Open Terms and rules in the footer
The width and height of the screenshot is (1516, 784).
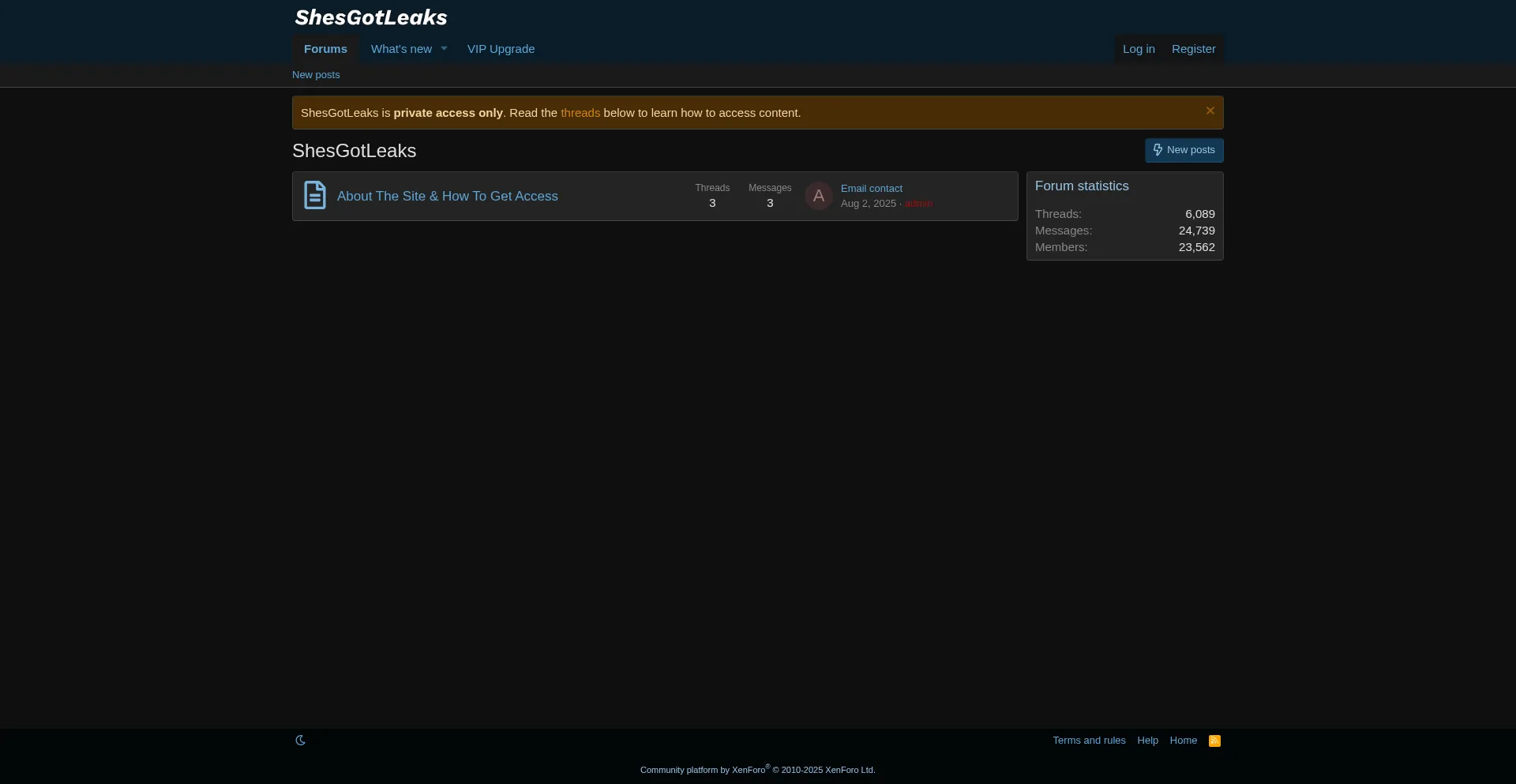1089,741
